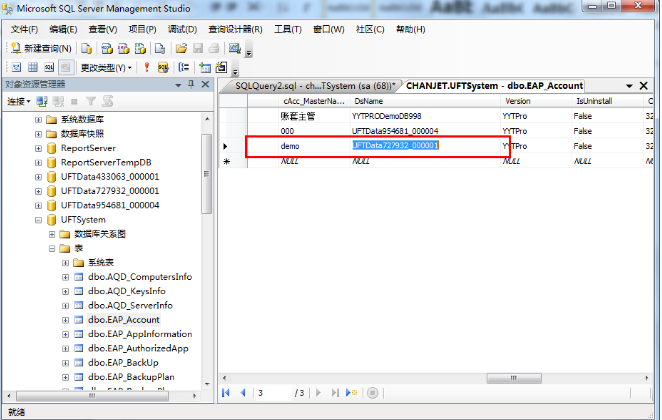Click the results grid horizontal scrollbar thumb
Viewport: 662px width, 420px height.
click(x=514, y=378)
